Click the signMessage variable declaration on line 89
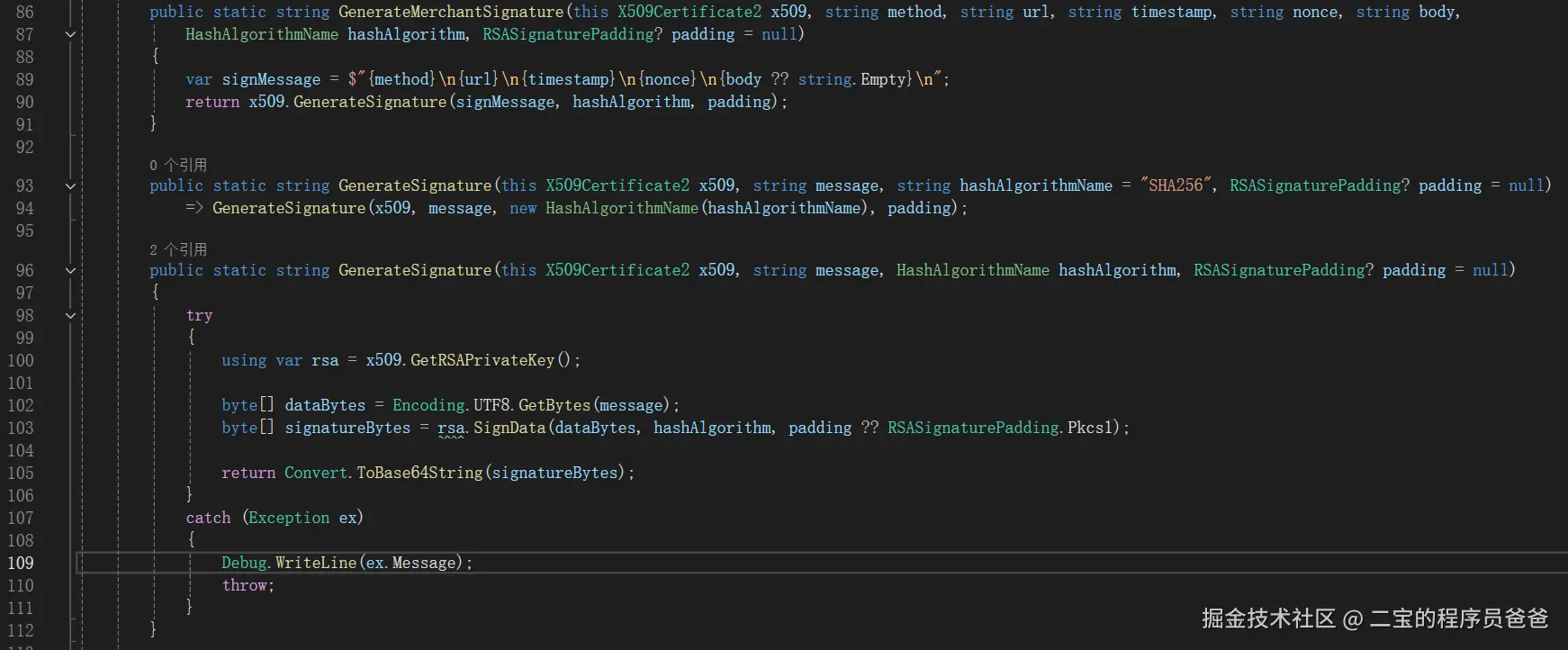This screenshot has height=650, width=1568. pyautogui.click(x=271, y=79)
